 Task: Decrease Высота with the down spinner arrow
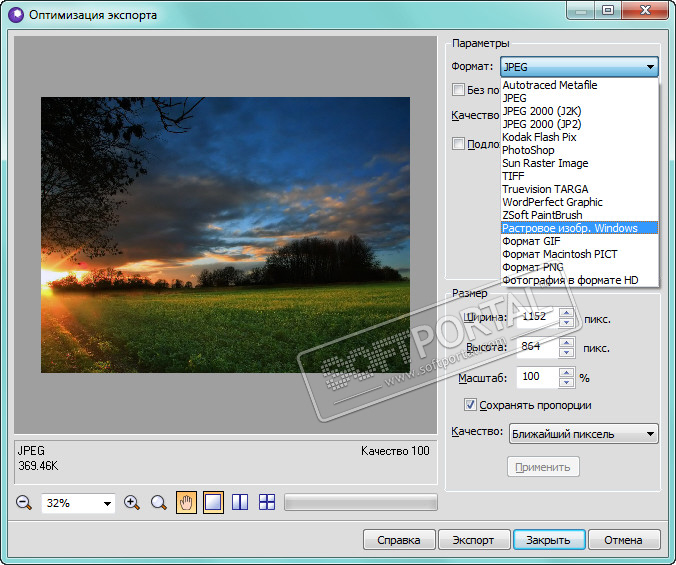566,352
